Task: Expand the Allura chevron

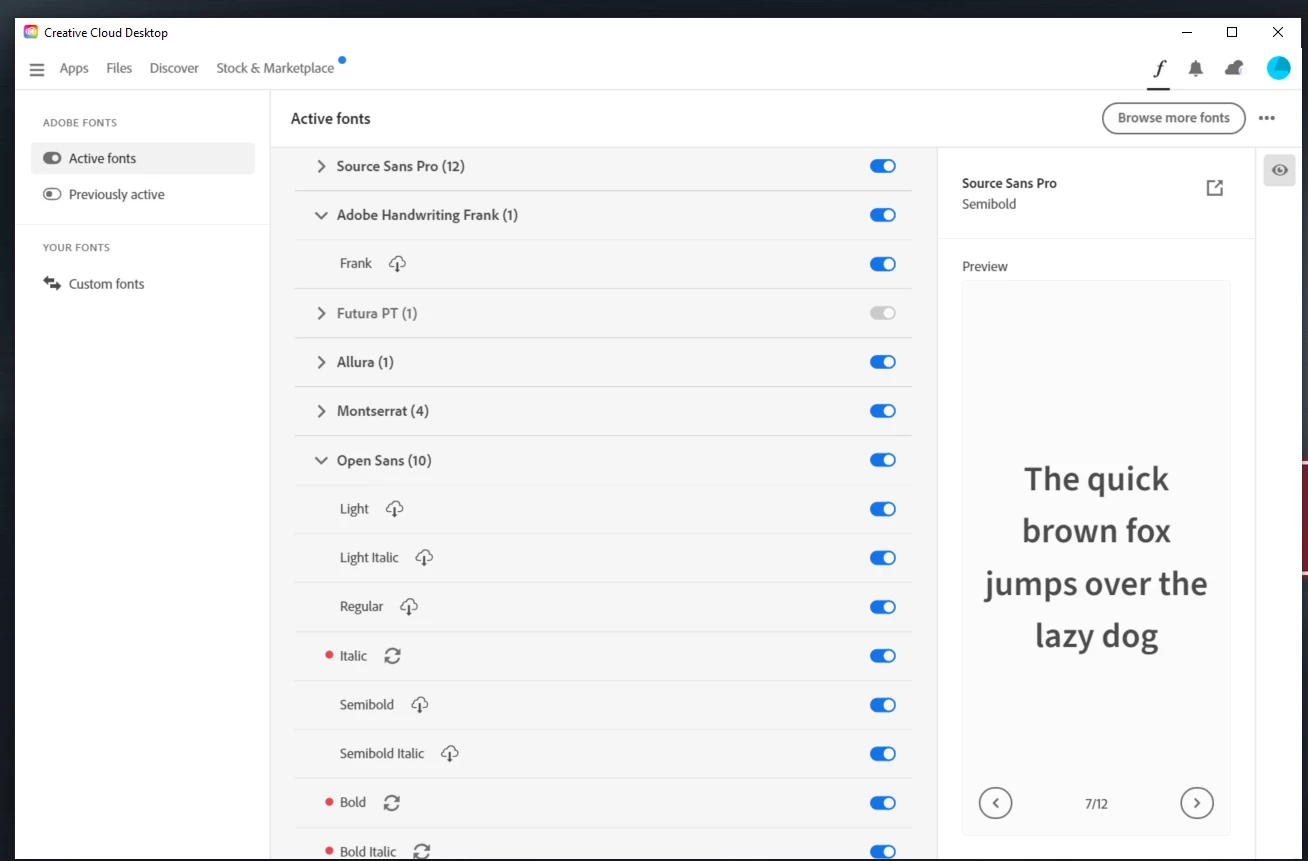Action: [321, 362]
